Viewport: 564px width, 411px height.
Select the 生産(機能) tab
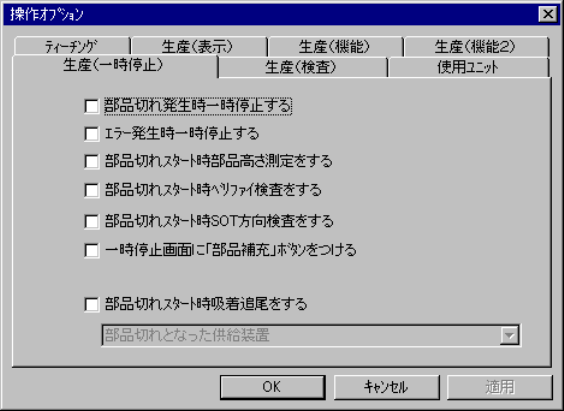click(x=335, y=46)
